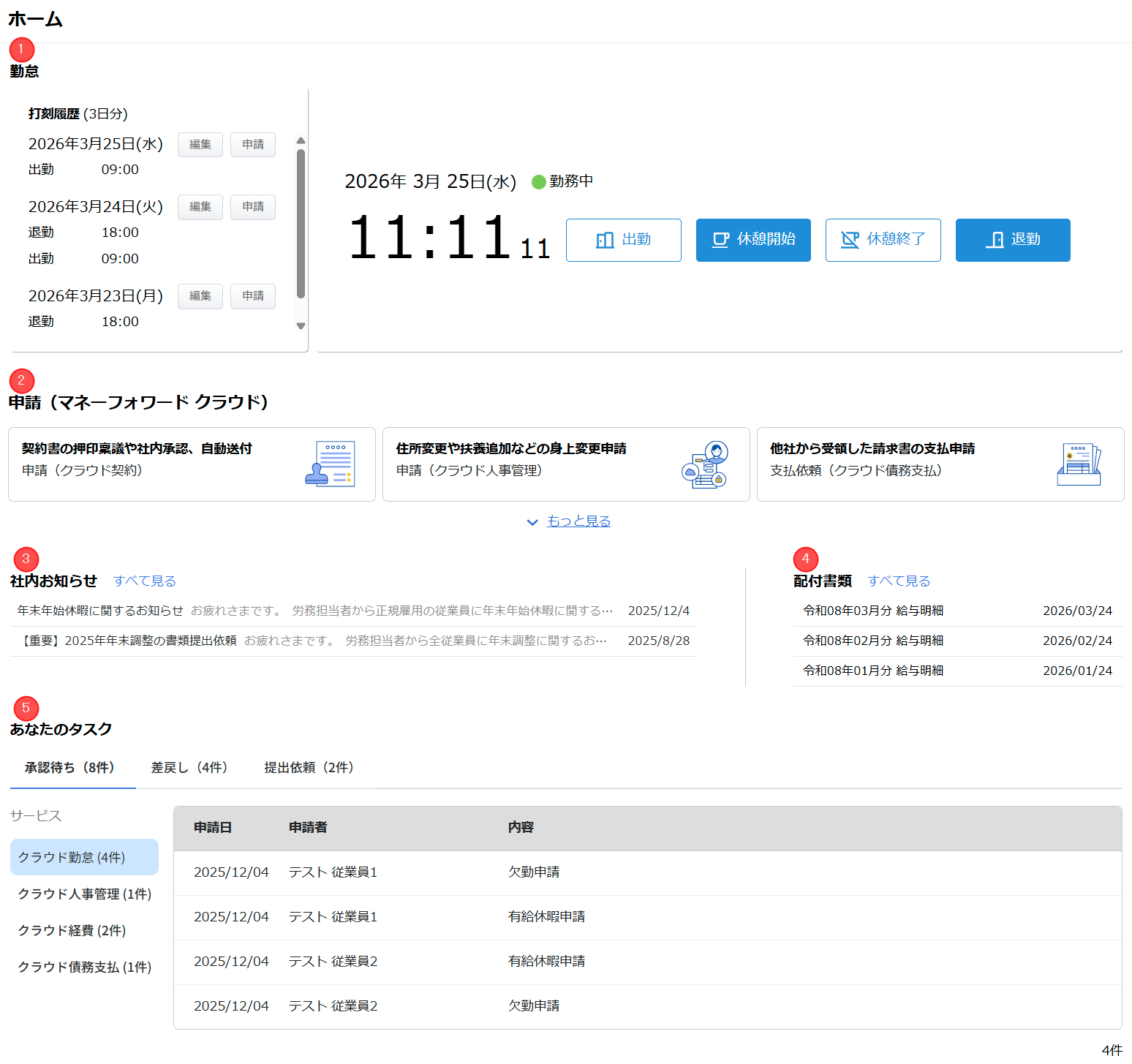This screenshot has width=1132, height=1064.
Task: Submit 申請 for March 24 attendance
Action: point(253,207)
